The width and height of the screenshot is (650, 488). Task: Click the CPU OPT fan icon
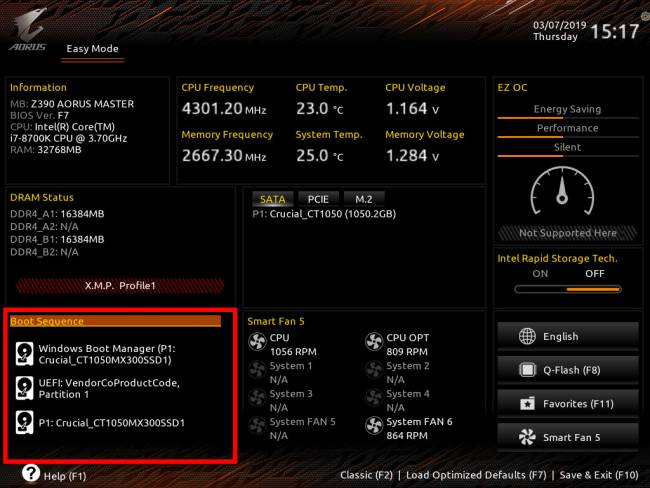pyautogui.click(x=374, y=342)
